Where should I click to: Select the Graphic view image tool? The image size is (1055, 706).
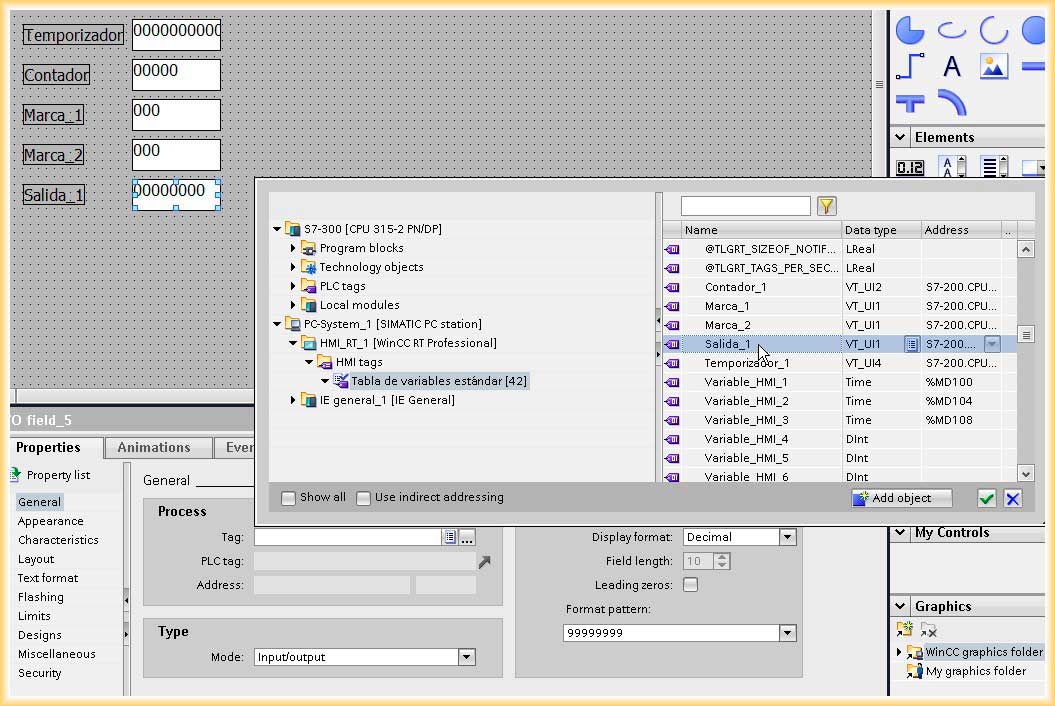994,66
